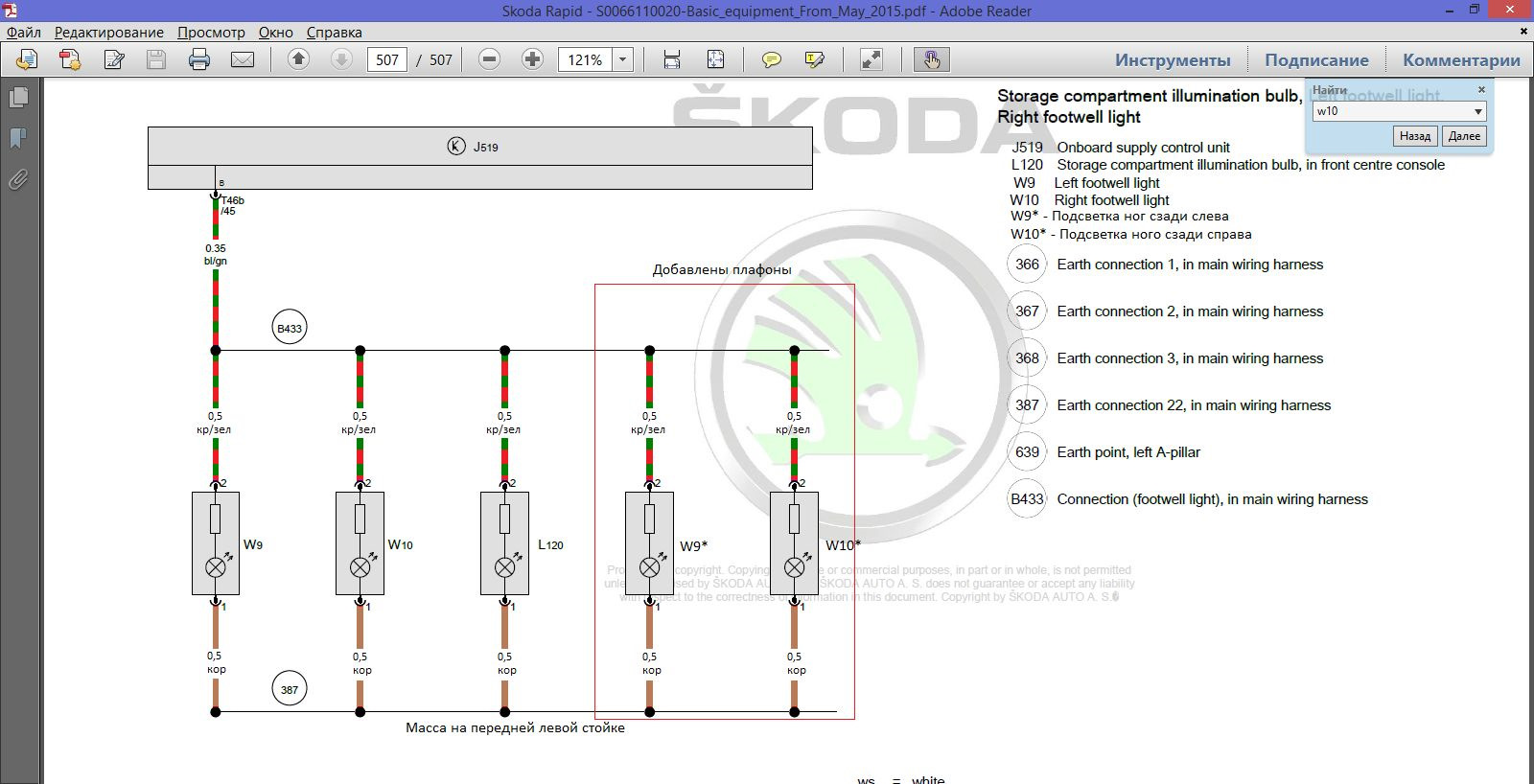The image size is (1534, 784).
Task: Open the zoom level dropdown arrow
Action: point(622,59)
